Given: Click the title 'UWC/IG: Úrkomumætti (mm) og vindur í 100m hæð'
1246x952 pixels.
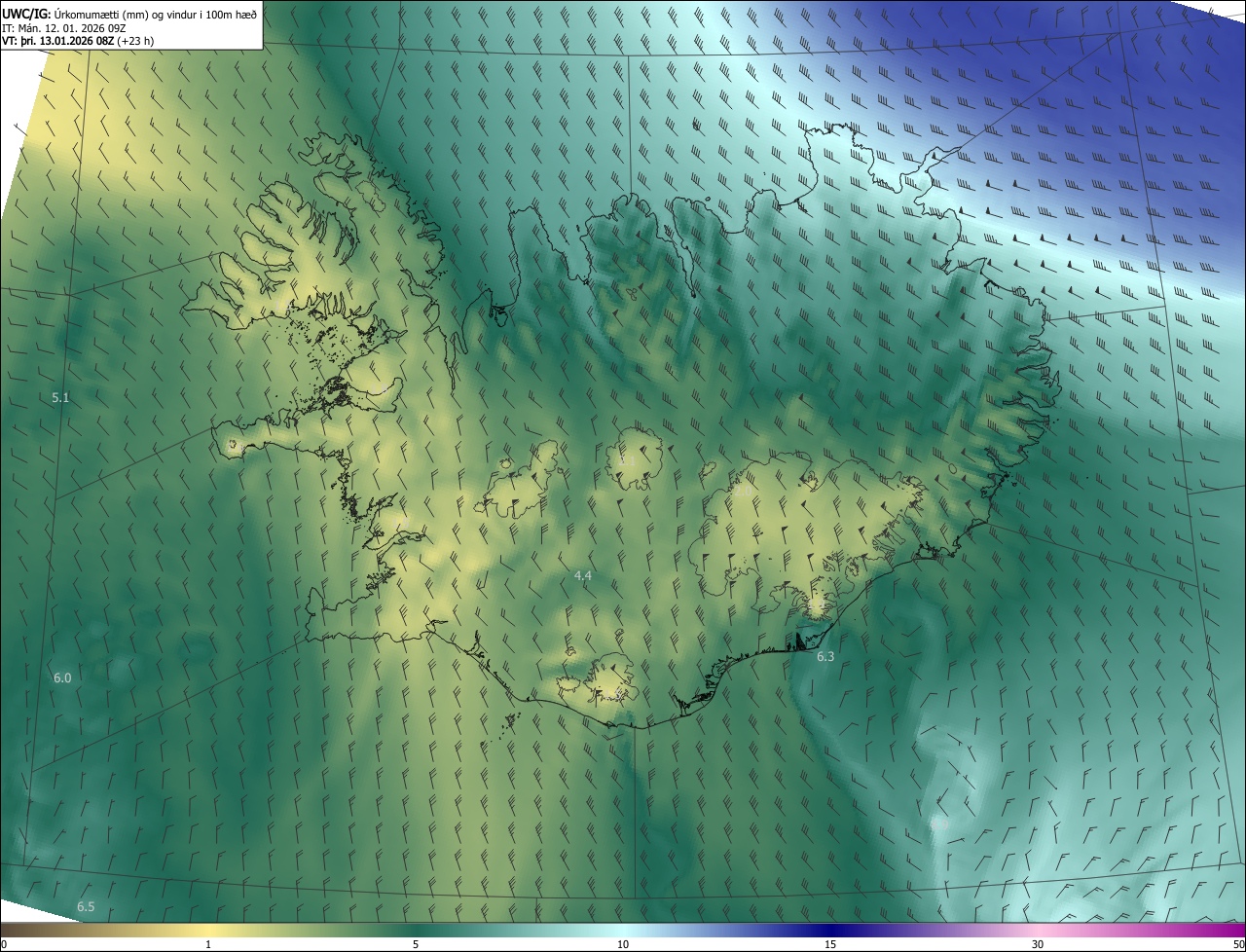Looking at the screenshot, I should (129, 13).
